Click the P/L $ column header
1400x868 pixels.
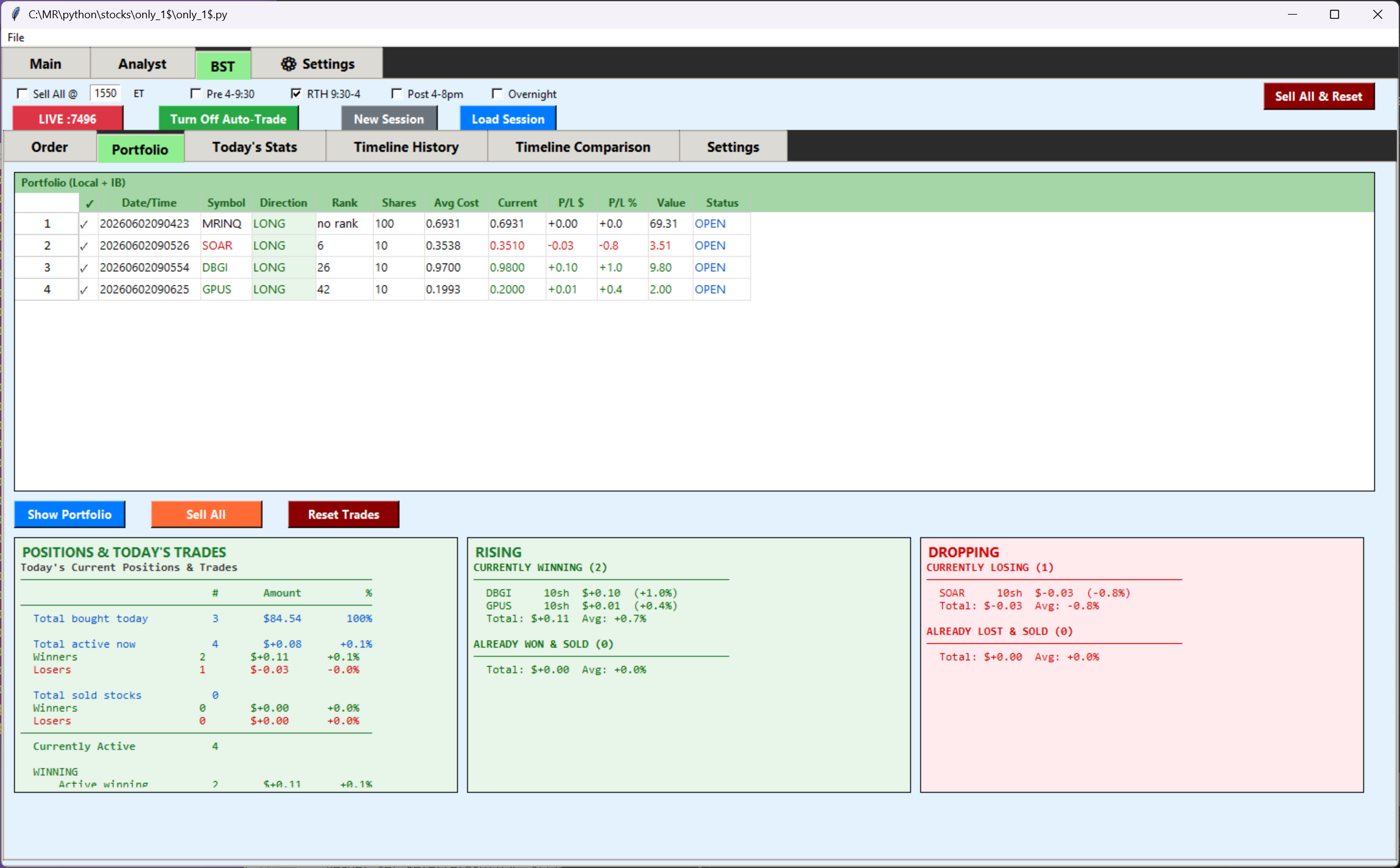click(x=571, y=203)
